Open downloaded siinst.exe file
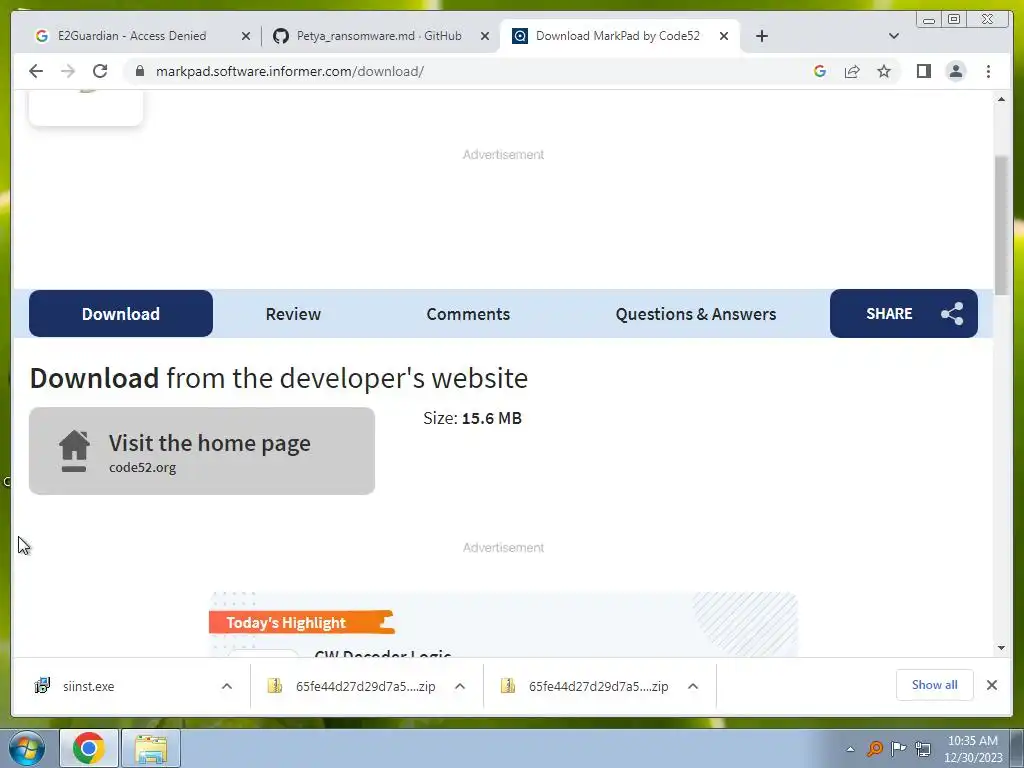1024x768 pixels. point(89,686)
